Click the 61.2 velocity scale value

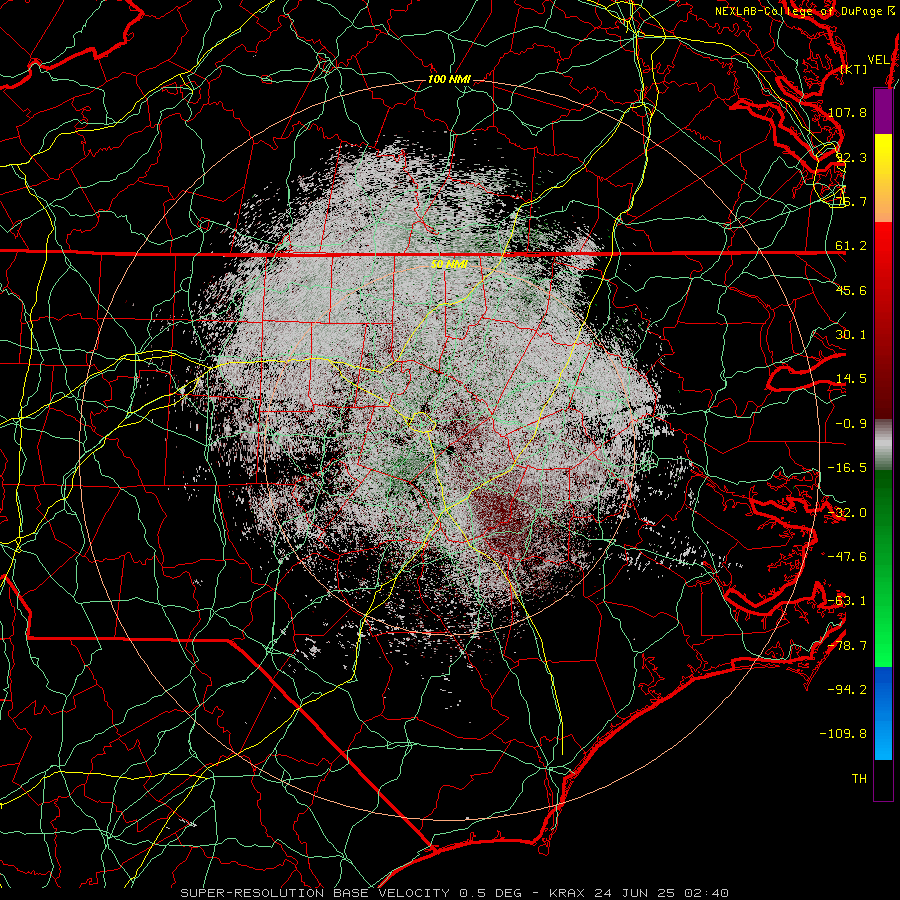[x=851, y=246]
